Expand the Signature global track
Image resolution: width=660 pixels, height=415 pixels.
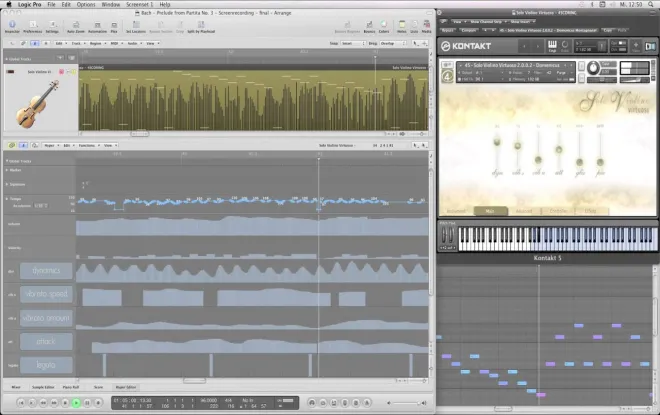(x=7, y=184)
